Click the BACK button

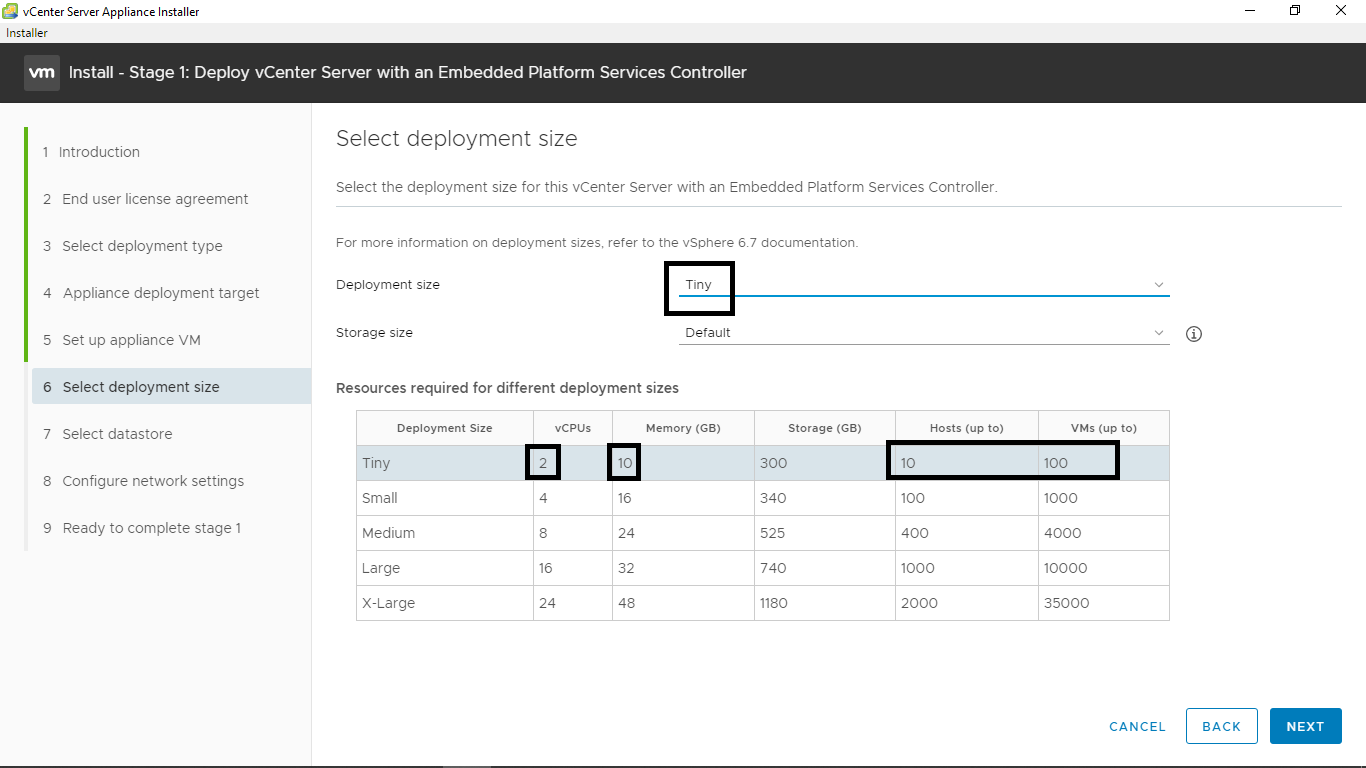(x=1221, y=727)
